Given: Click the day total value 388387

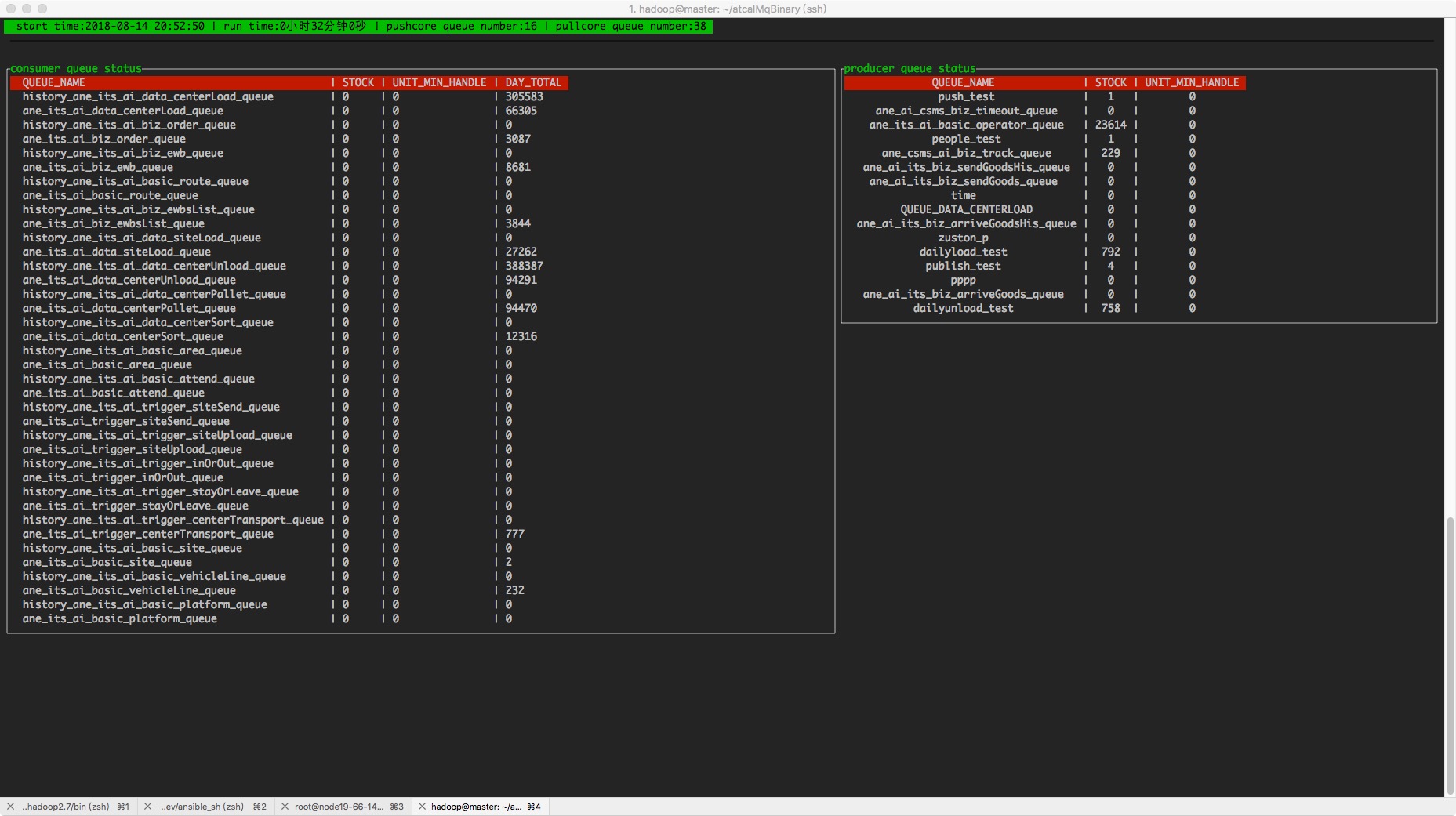Looking at the screenshot, I should pos(524,266).
